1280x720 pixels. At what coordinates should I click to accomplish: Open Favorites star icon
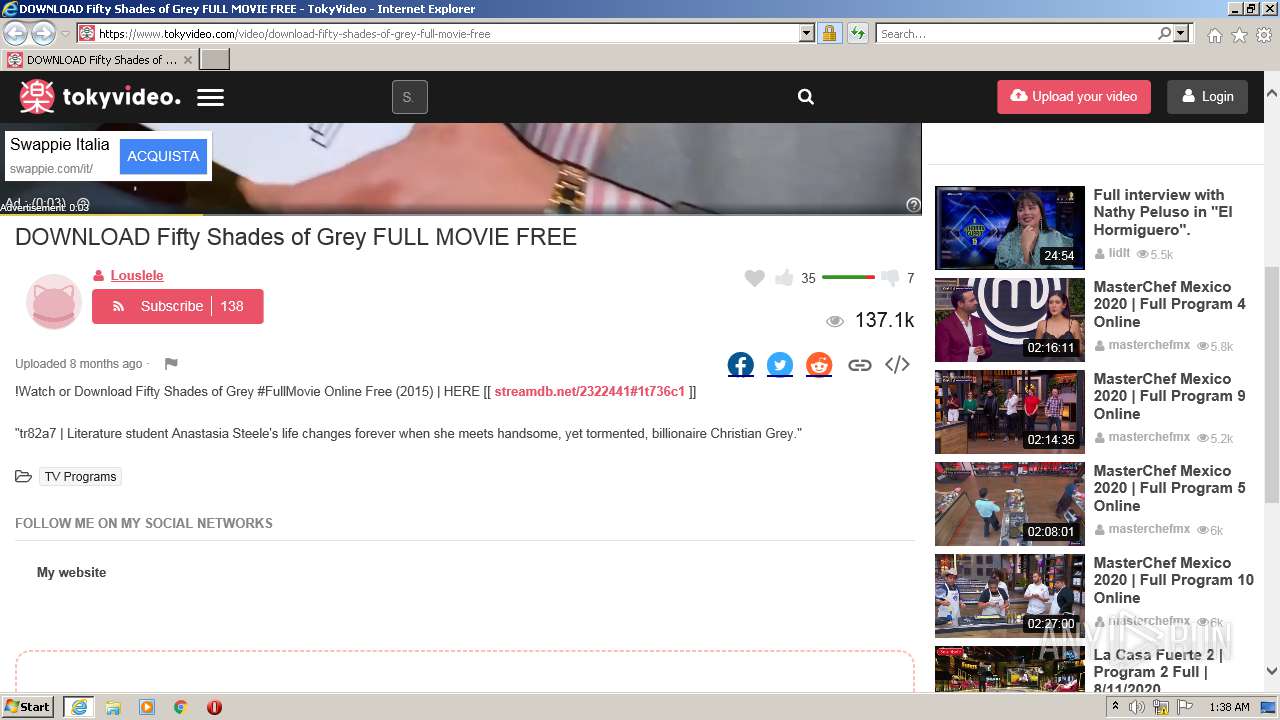click(1239, 35)
